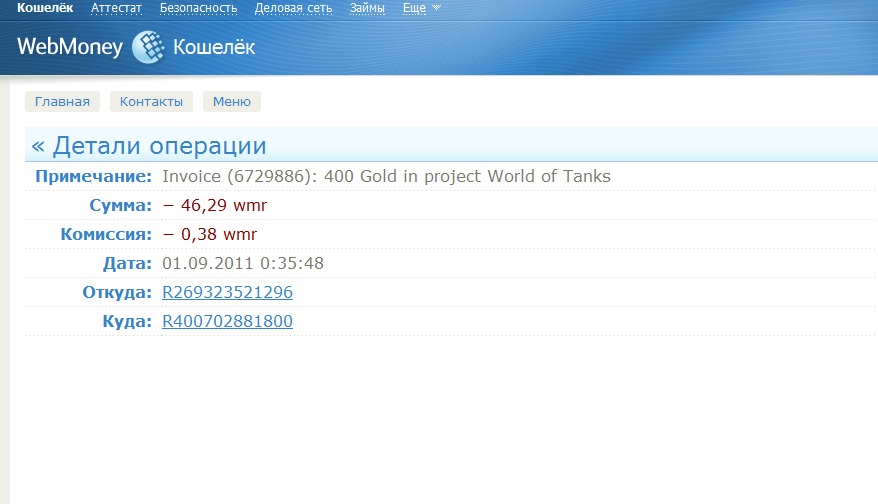Open the Кошелёк top menu item

pos(45,8)
